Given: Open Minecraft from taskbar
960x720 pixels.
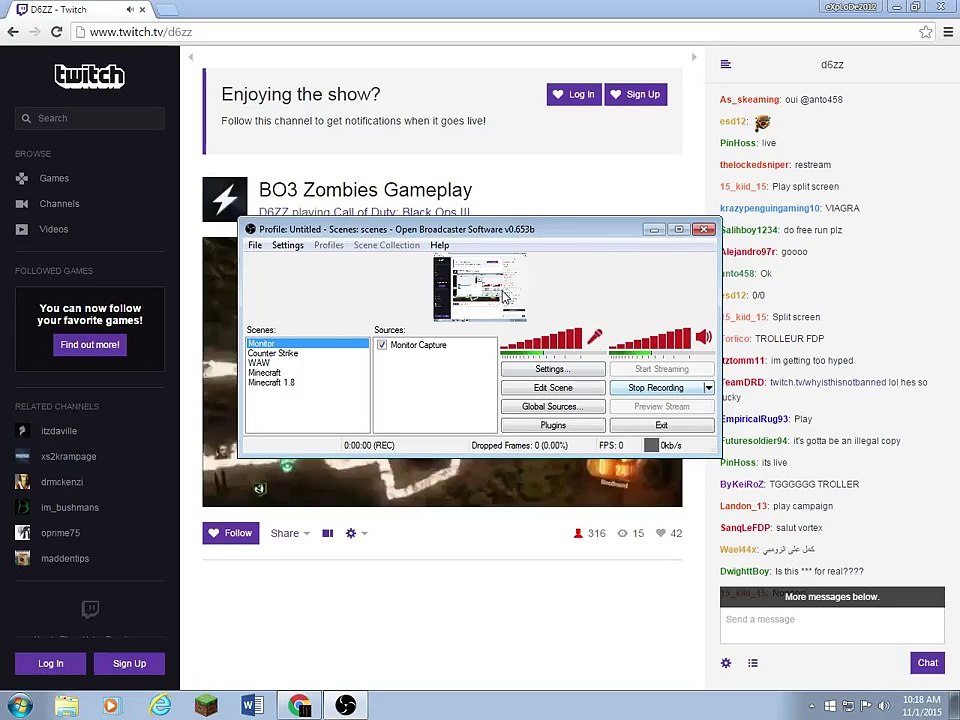Looking at the screenshot, I should coord(206,706).
